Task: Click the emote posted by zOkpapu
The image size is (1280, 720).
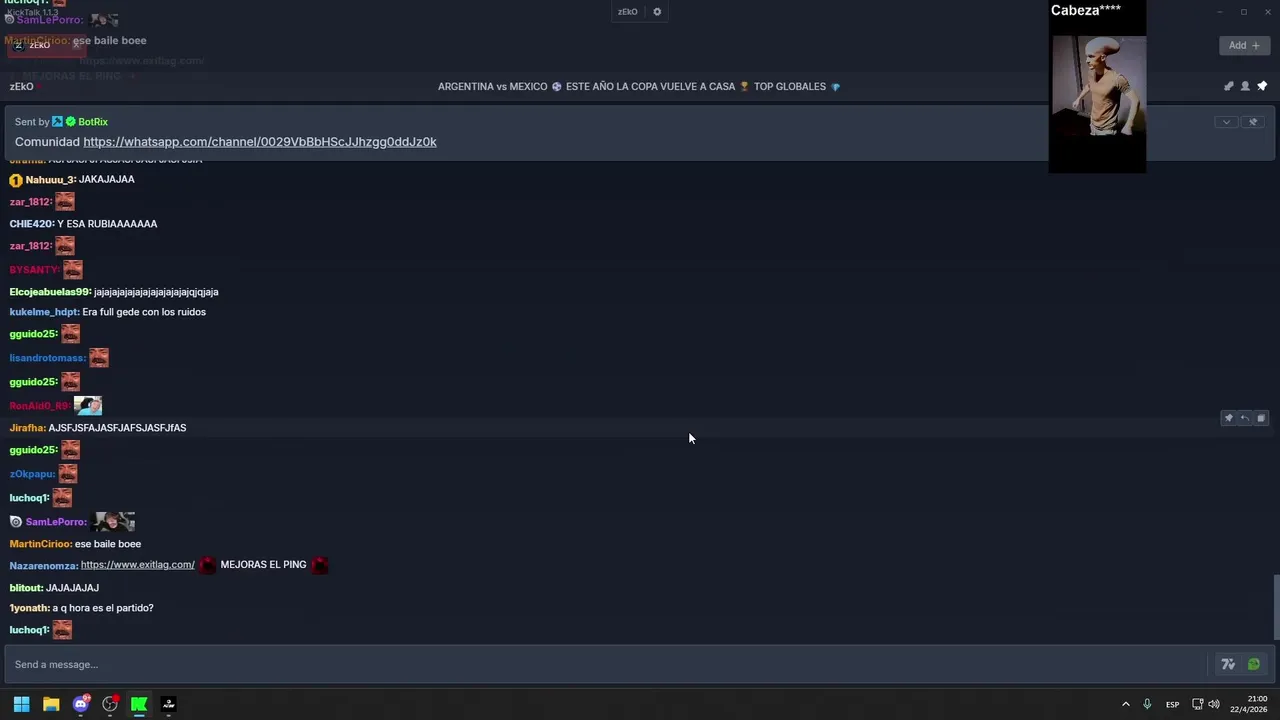Action: 68,473
